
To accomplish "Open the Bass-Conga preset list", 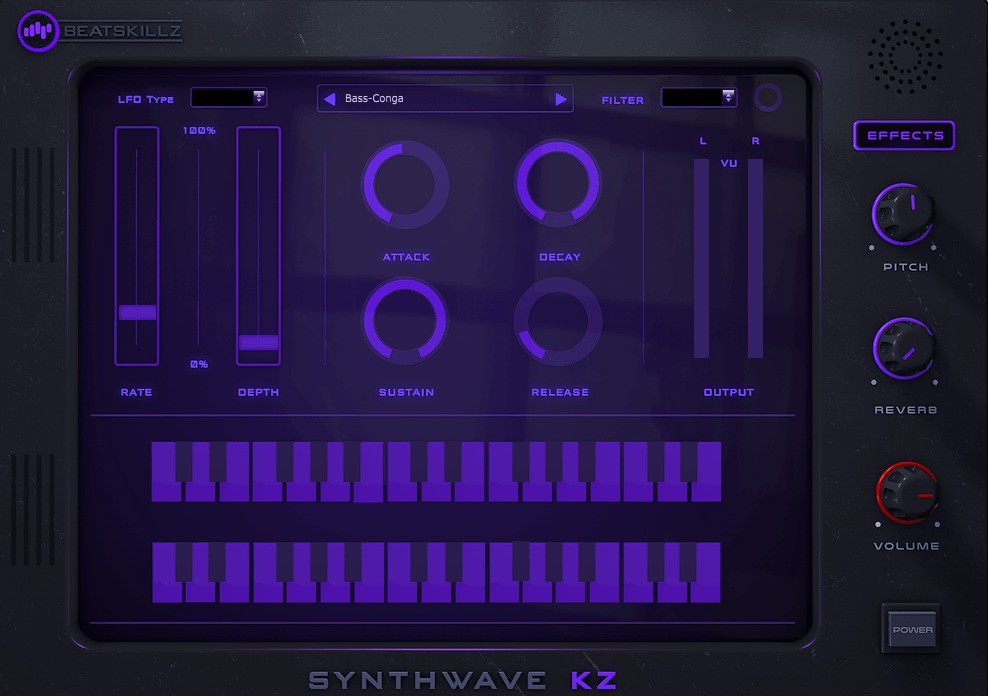I will click(445, 99).
